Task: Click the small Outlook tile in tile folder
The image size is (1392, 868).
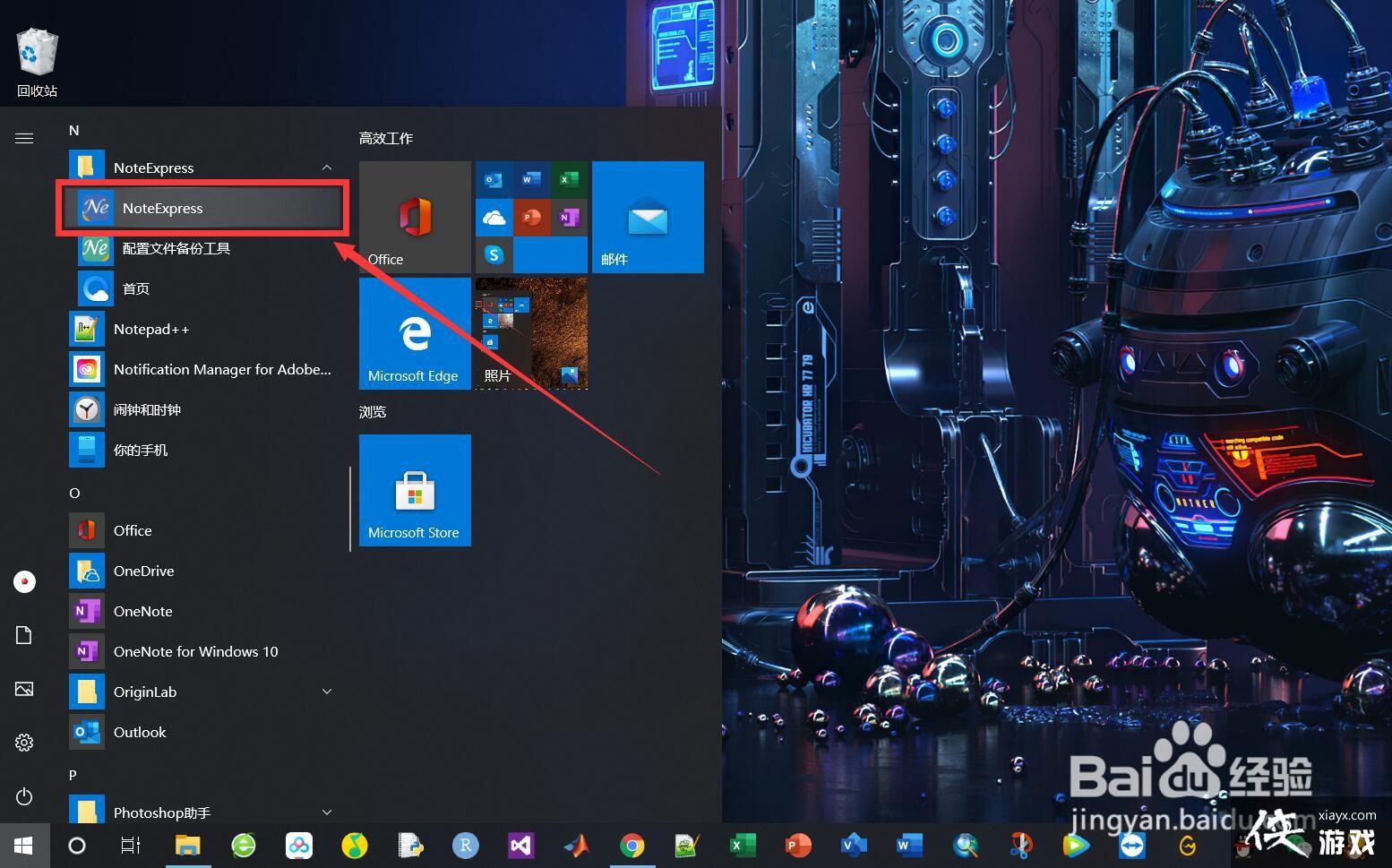Action: [494, 179]
